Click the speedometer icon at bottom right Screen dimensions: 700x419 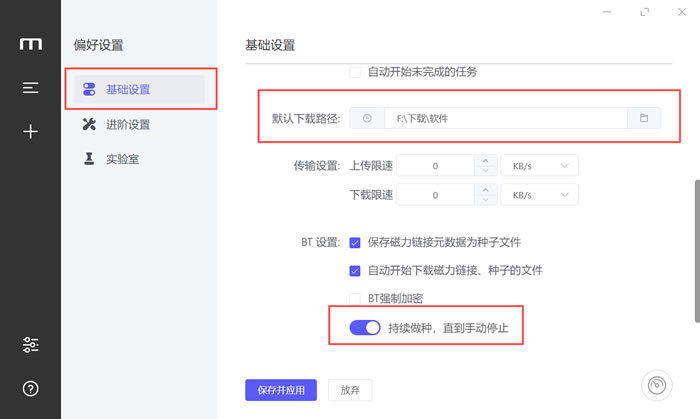coord(656,386)
